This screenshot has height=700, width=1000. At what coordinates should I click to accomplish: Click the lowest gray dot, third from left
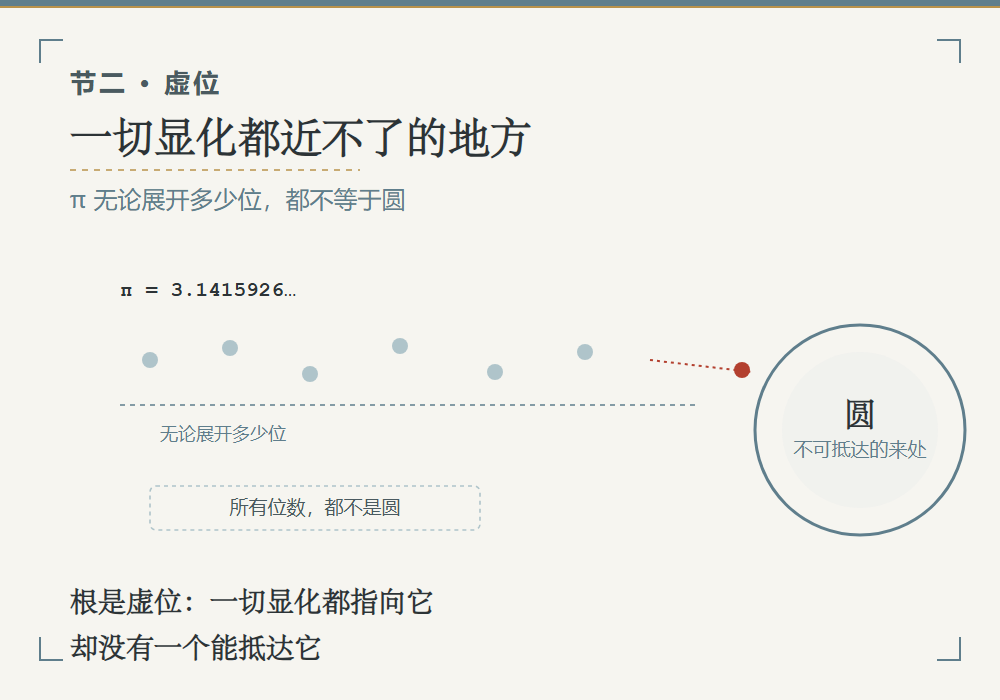310,374
